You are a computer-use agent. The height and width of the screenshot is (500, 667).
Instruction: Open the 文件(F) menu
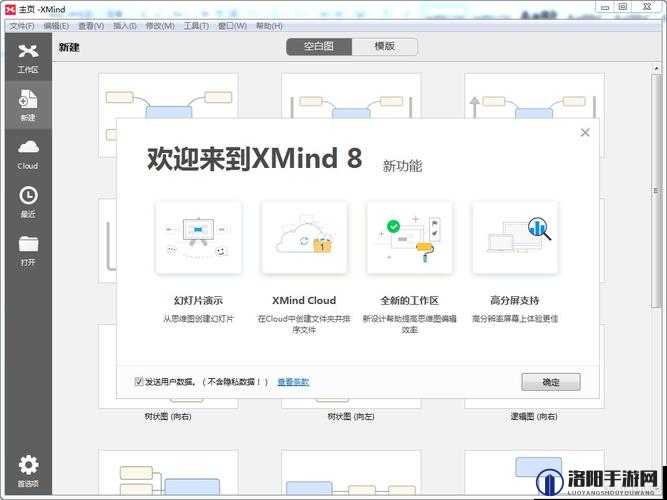pos(22,26)
